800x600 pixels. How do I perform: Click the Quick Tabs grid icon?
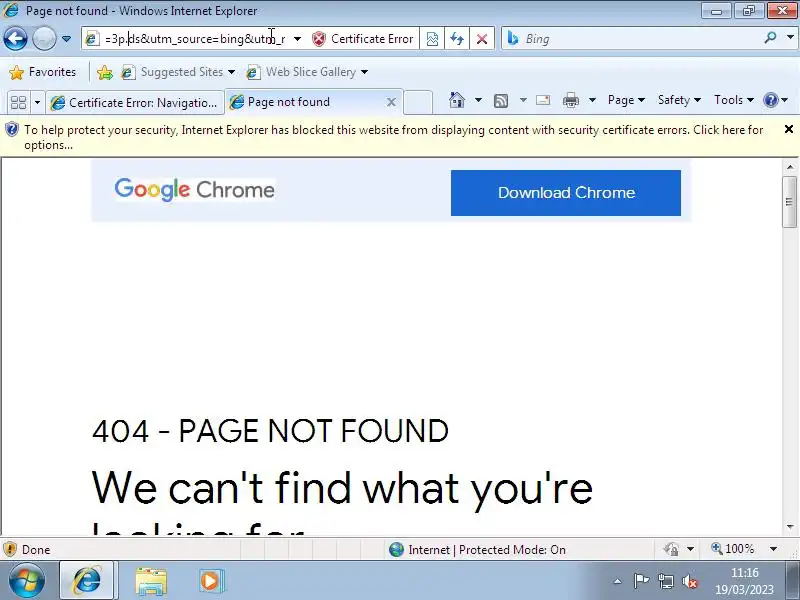coord(18,103)
